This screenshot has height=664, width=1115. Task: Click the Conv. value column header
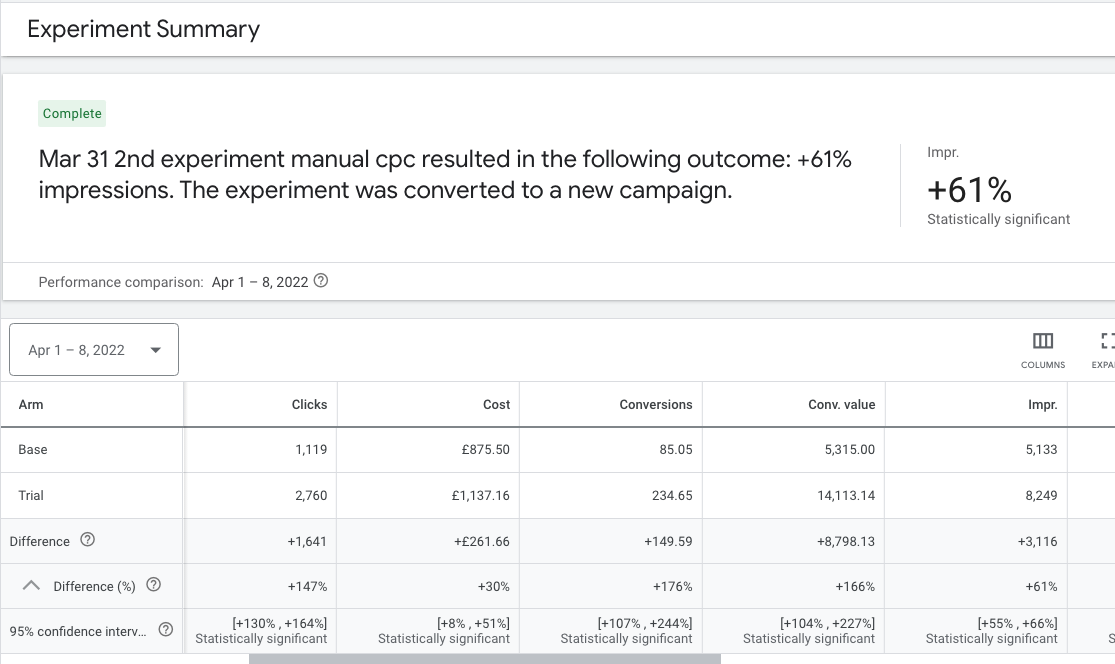click(x=841, y=404)
